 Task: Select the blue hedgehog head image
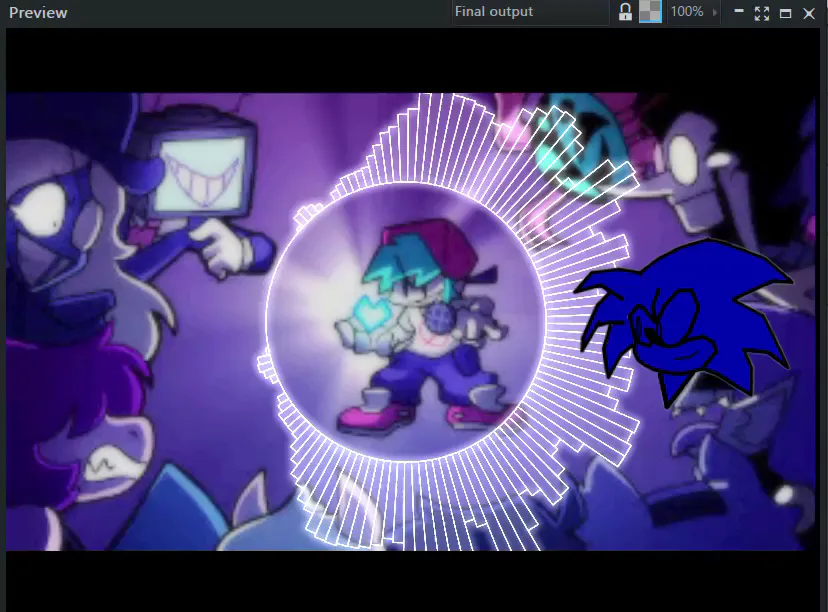coord(683,323)
